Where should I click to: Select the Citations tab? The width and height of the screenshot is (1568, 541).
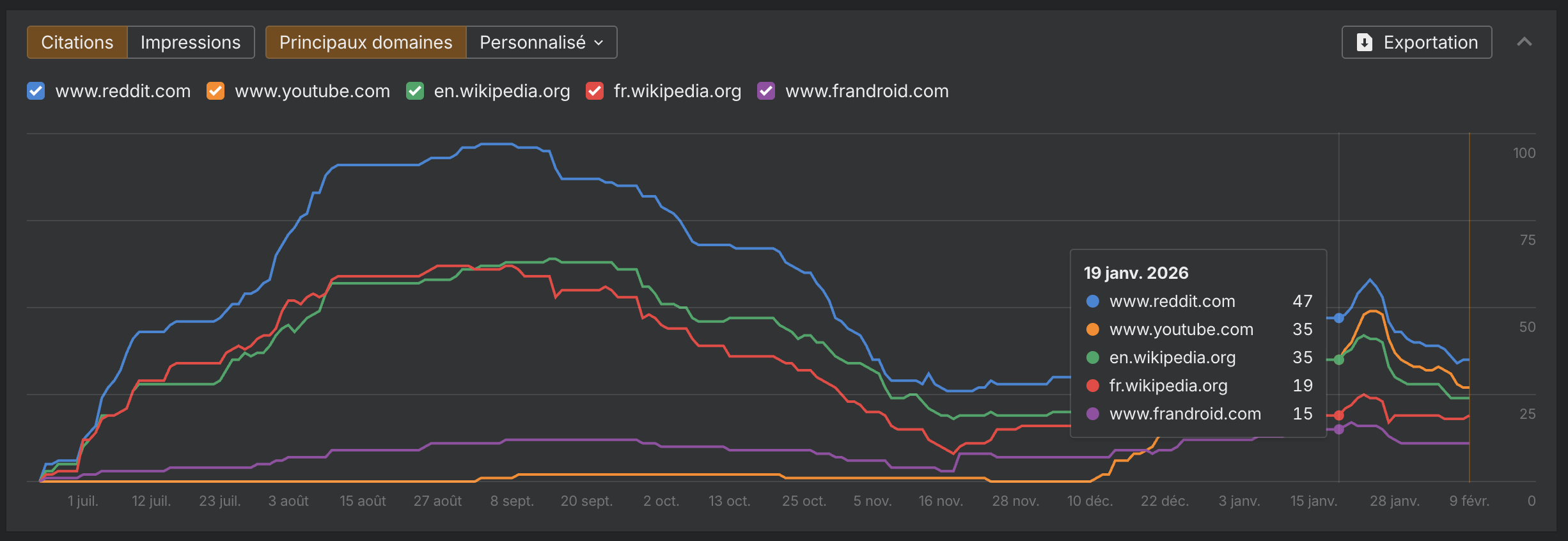coord(77,42)
